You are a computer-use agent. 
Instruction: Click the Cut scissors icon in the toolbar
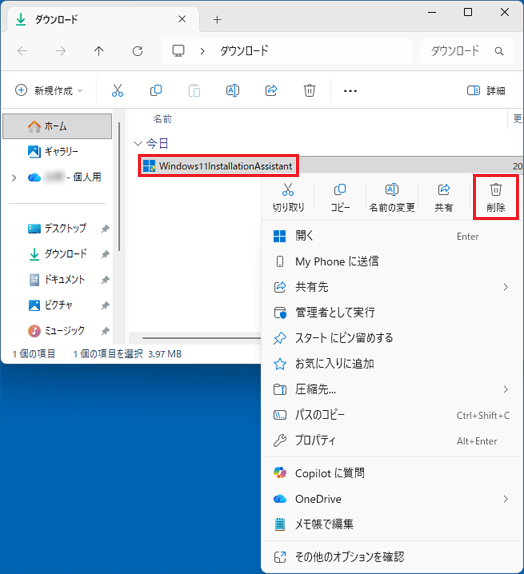[117, 90]
